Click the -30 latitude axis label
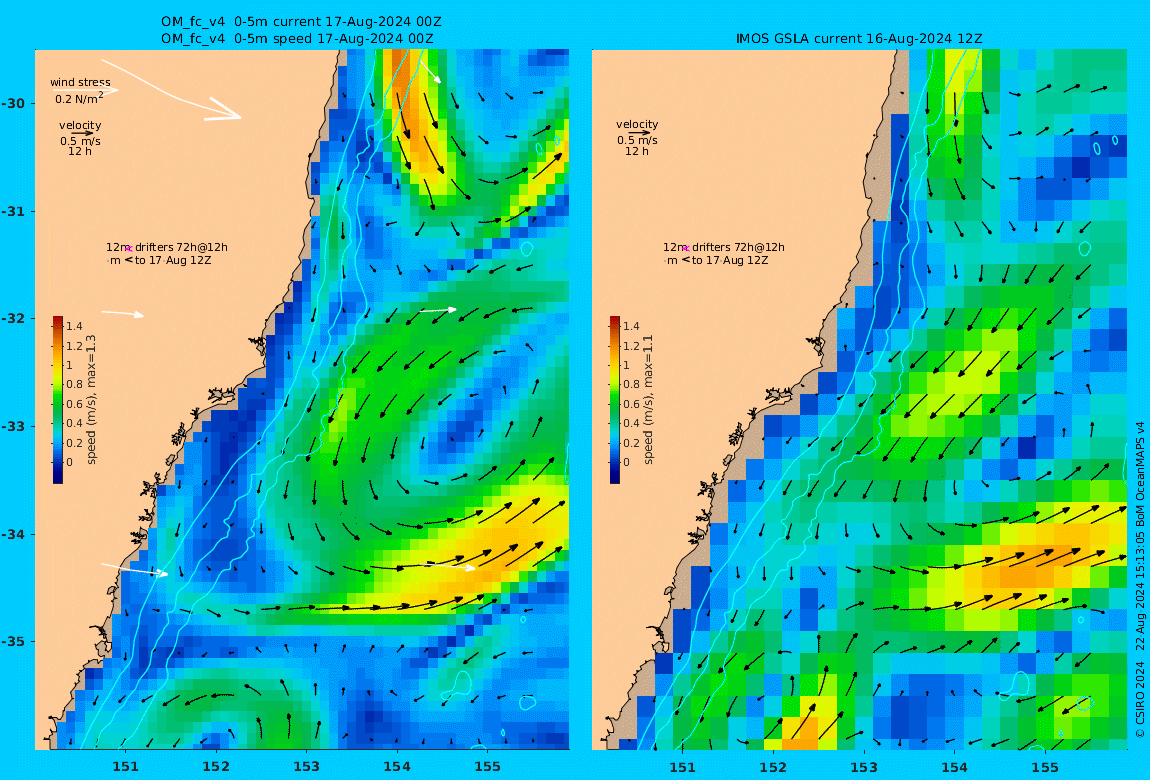The width and height of the screenshot is (1150, 780). click(x=12, y=103)
